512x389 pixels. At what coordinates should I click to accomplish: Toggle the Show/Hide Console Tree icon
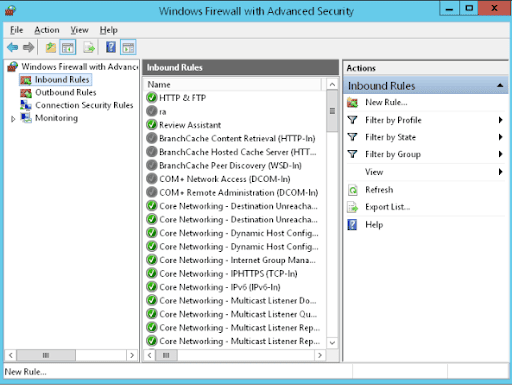pos(68,47)
